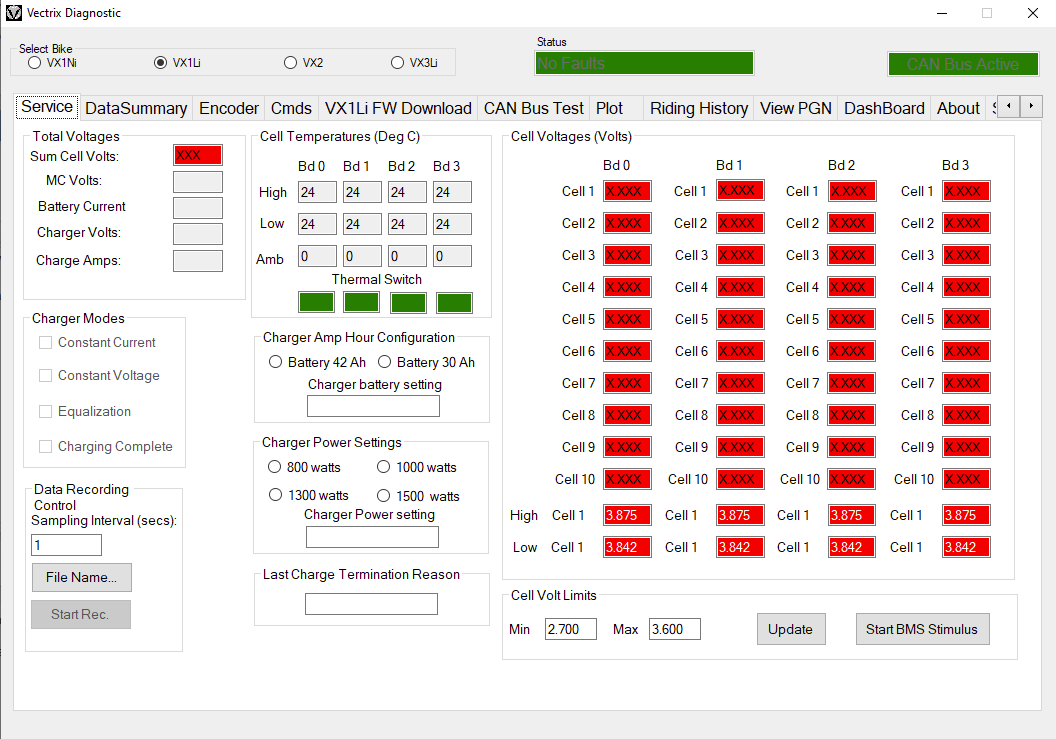1056x739 pixels.
Task: Click the Vectrix Diagnostic app icon
Action: click(13, 13)
